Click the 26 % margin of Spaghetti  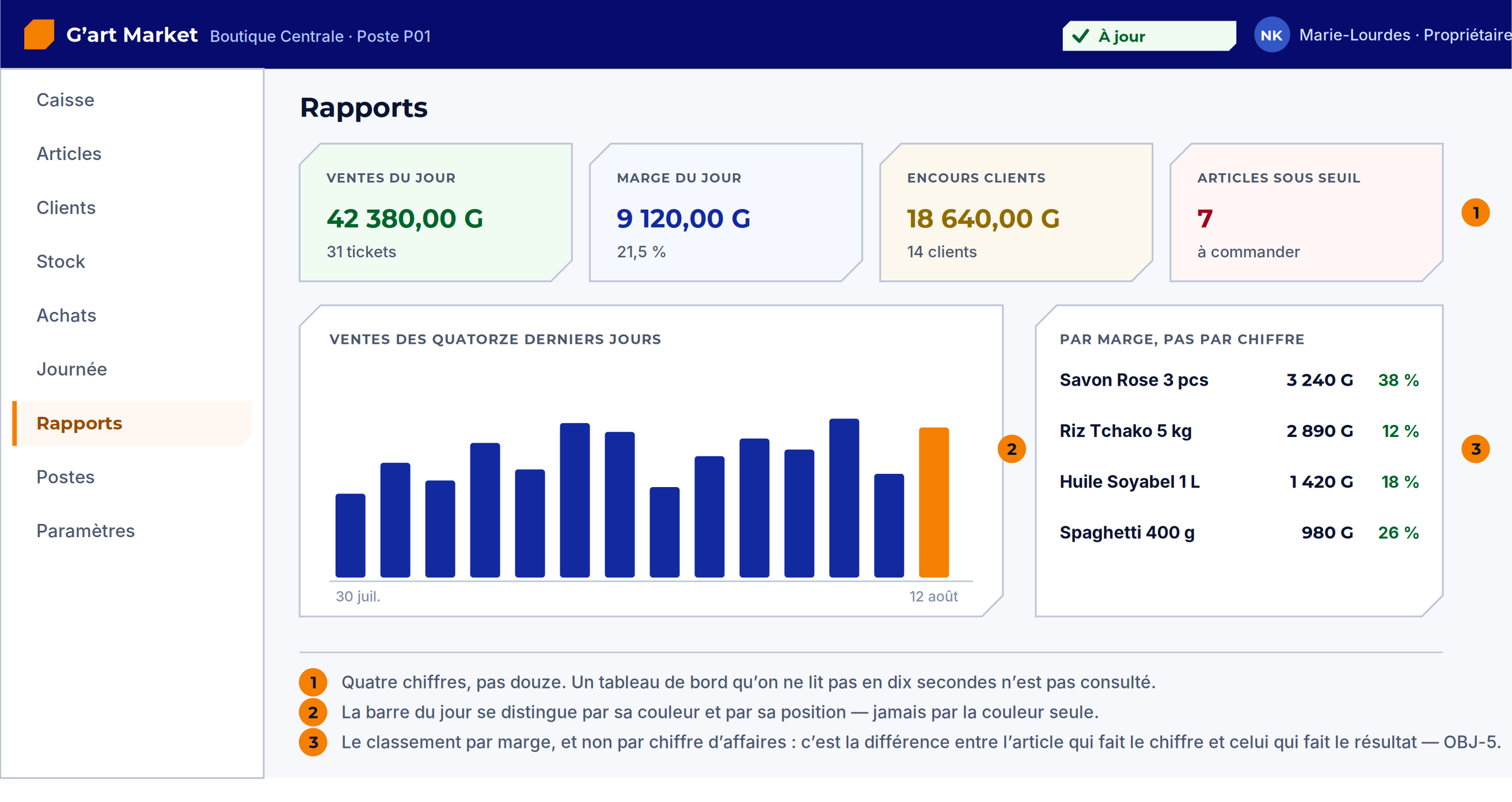click(x=1398, y=533)
